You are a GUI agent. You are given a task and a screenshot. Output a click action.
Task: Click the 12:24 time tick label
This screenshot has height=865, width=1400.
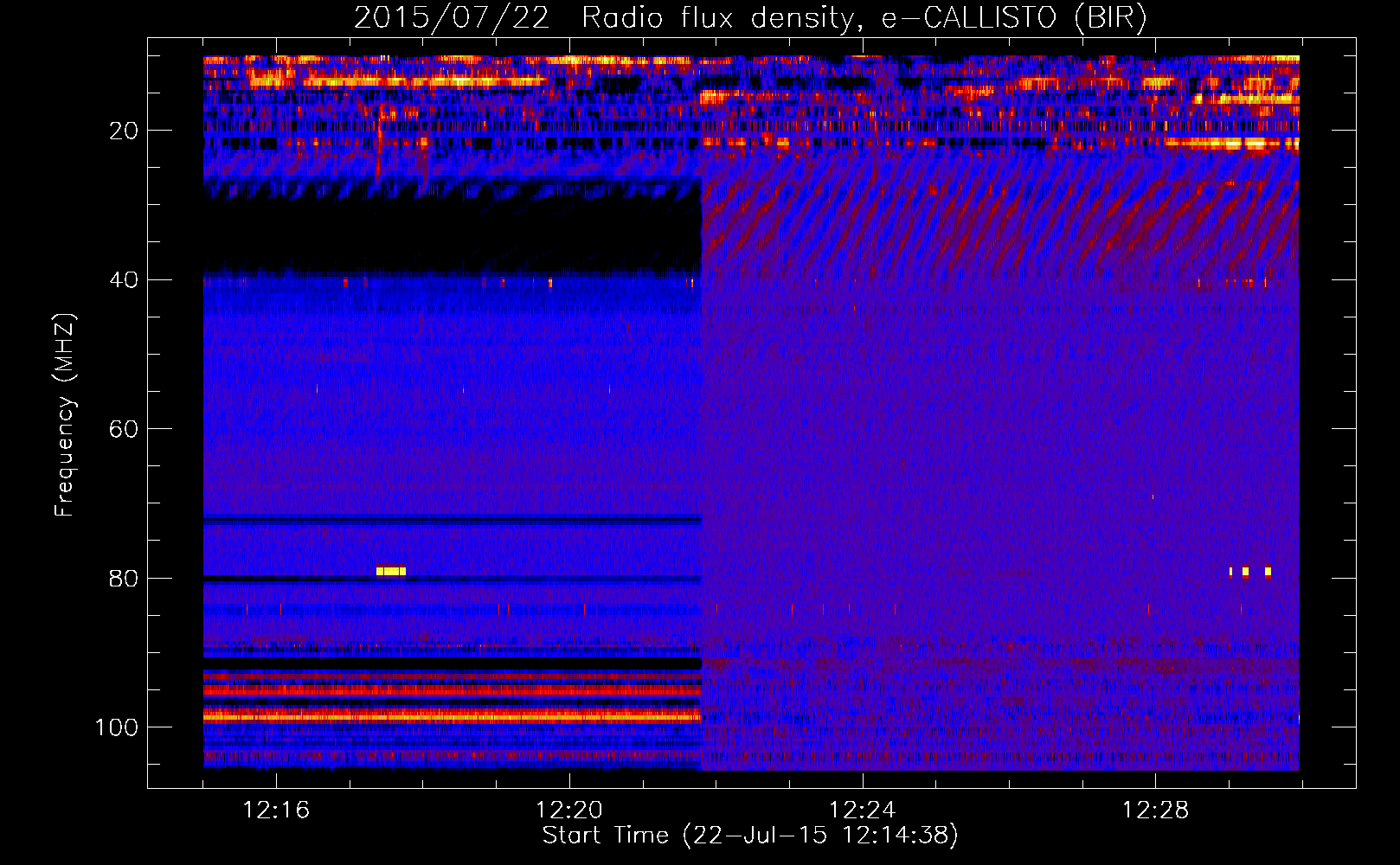(862, 811)
